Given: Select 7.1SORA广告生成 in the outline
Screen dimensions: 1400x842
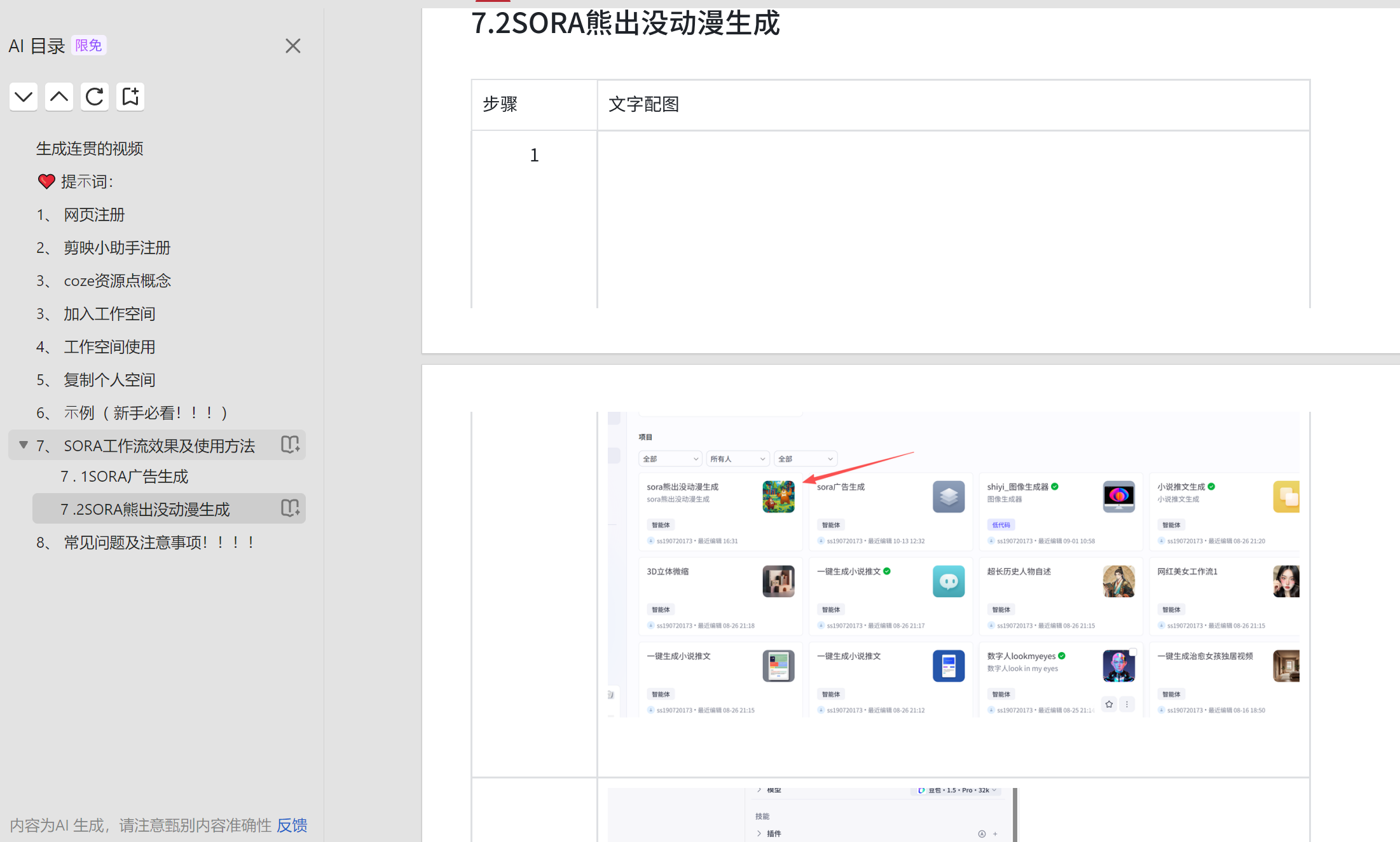Looking at the screenshot, I should point(125,476).
